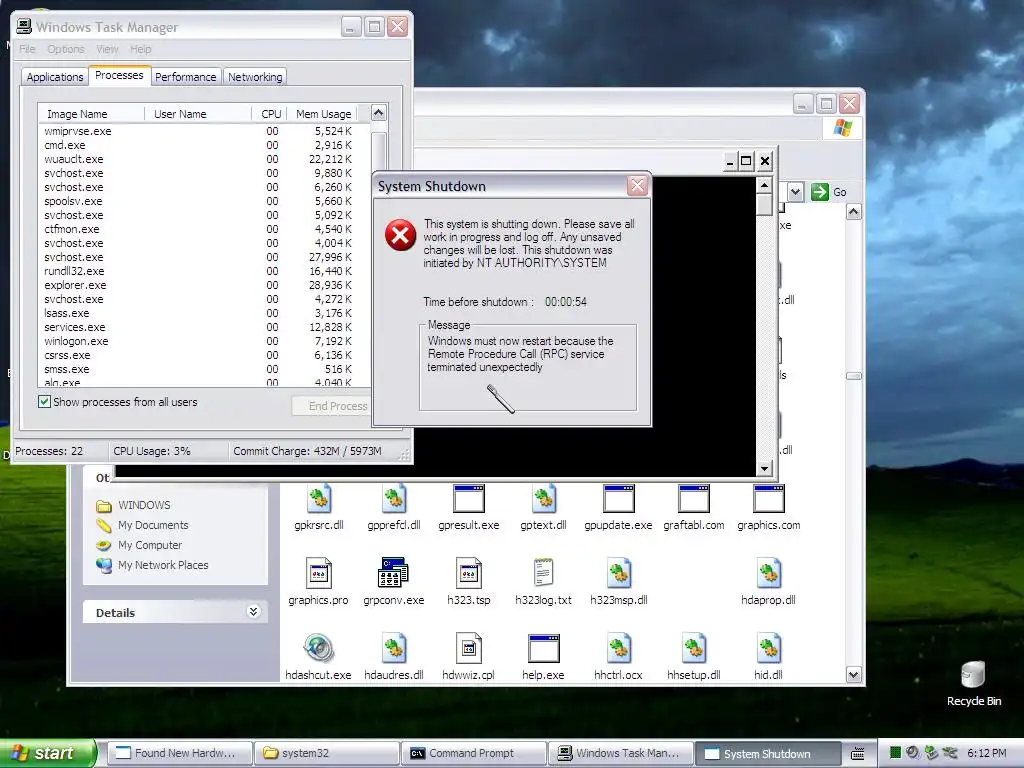
Task: Select the hdashcut.exe speaker icon
Action: 319,648
